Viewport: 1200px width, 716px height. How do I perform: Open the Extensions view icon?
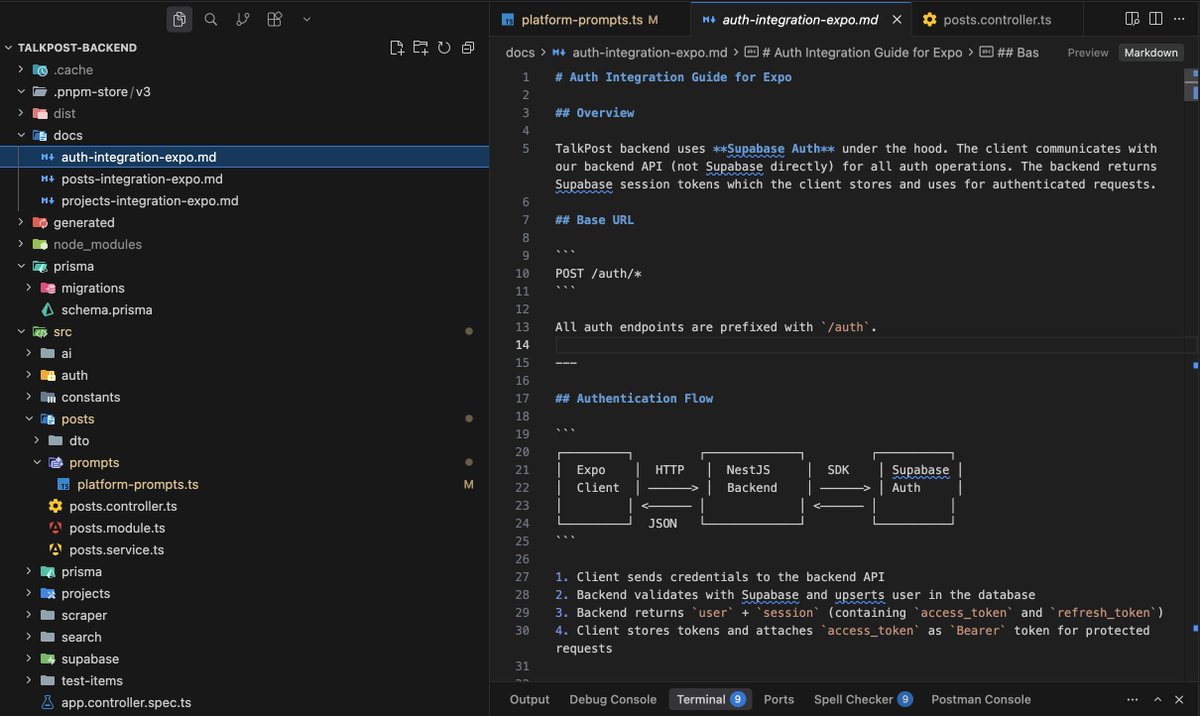coord(275,19)
